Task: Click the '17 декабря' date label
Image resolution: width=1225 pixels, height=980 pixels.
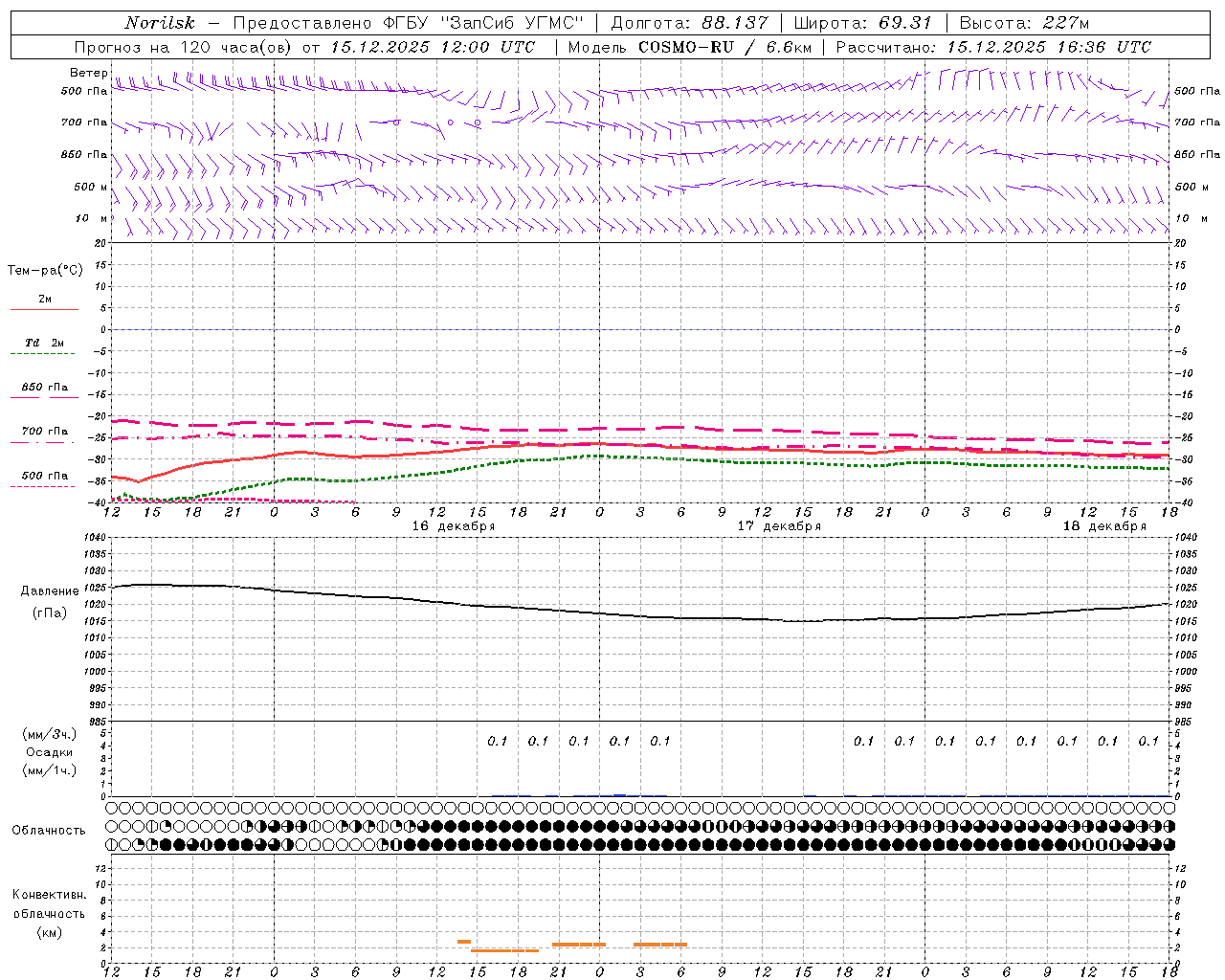Action: point(779,526)
